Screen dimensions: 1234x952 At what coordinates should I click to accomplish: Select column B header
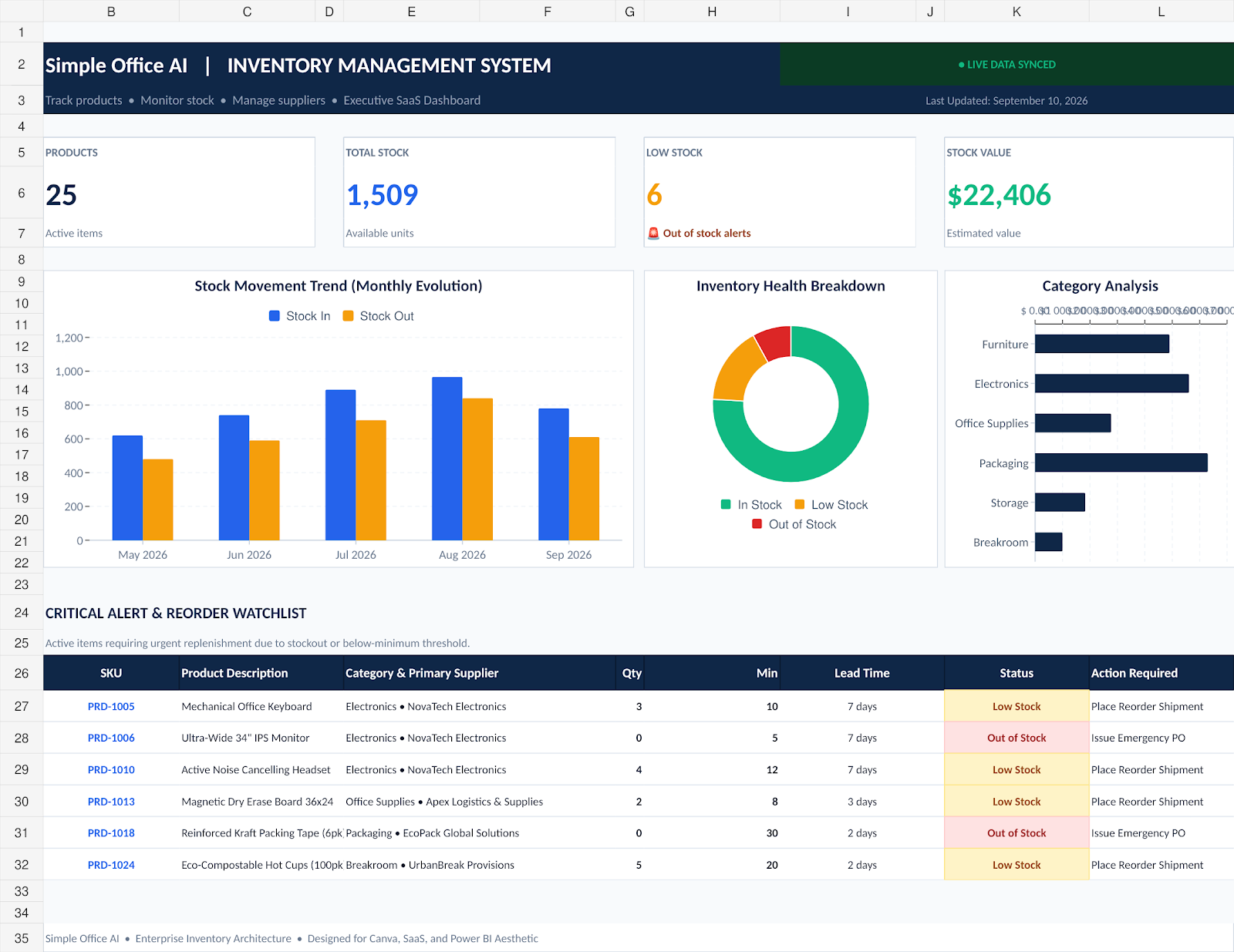click(x=111, y=11)
